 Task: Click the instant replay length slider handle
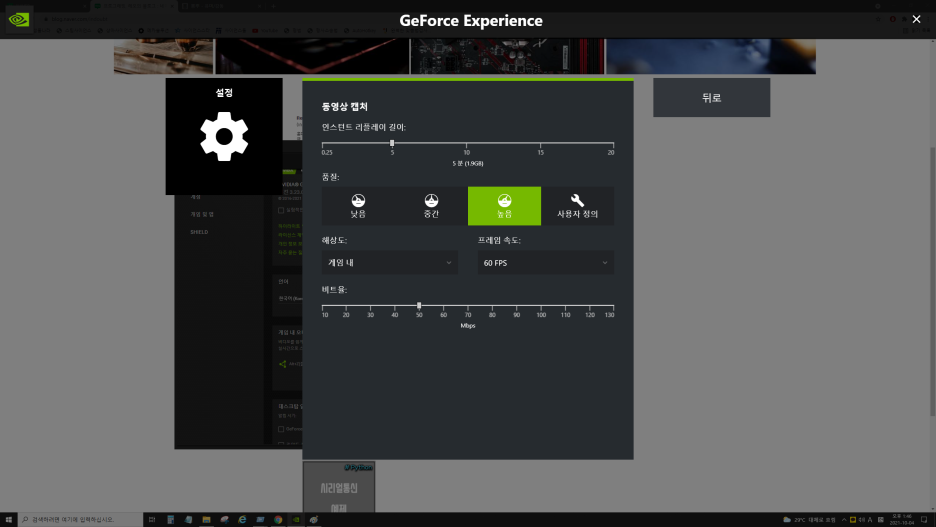tap(392, 143)
